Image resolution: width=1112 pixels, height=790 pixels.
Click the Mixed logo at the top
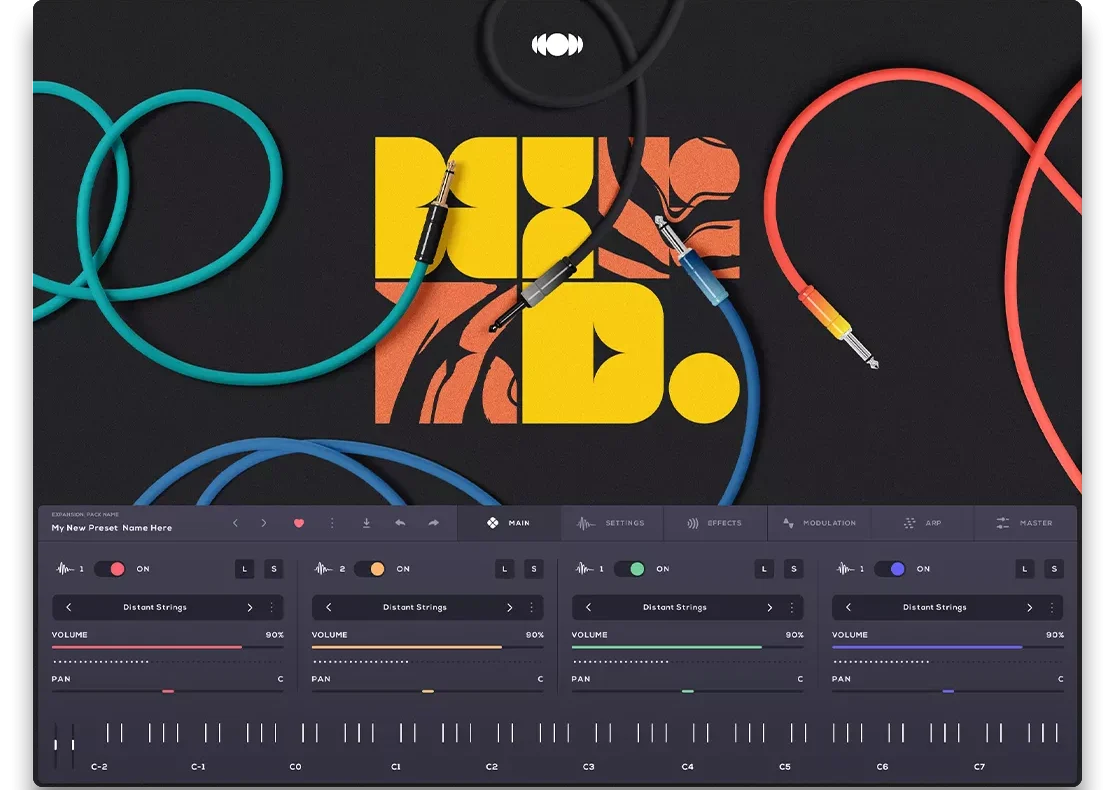556,44
